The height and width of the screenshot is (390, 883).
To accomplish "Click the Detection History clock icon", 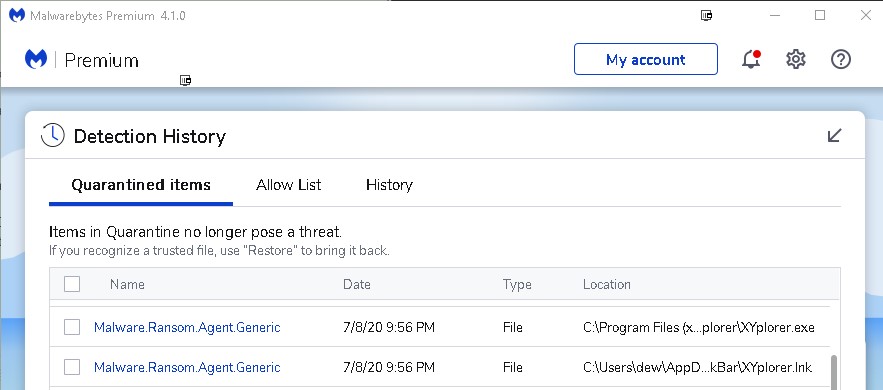I will 52,136.
